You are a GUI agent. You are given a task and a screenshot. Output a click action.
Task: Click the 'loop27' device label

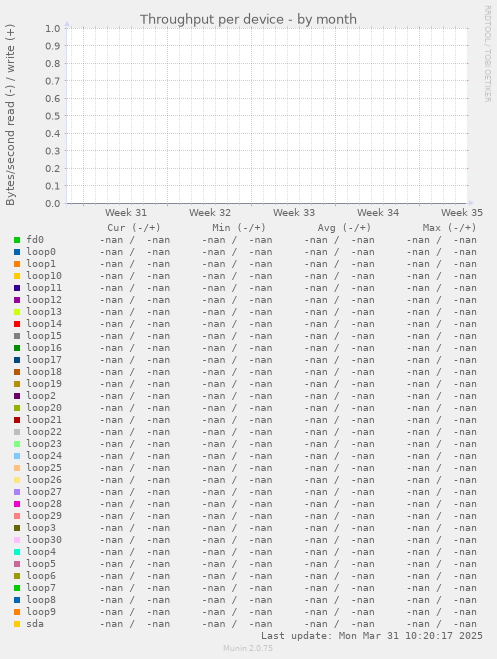[44, 492]
